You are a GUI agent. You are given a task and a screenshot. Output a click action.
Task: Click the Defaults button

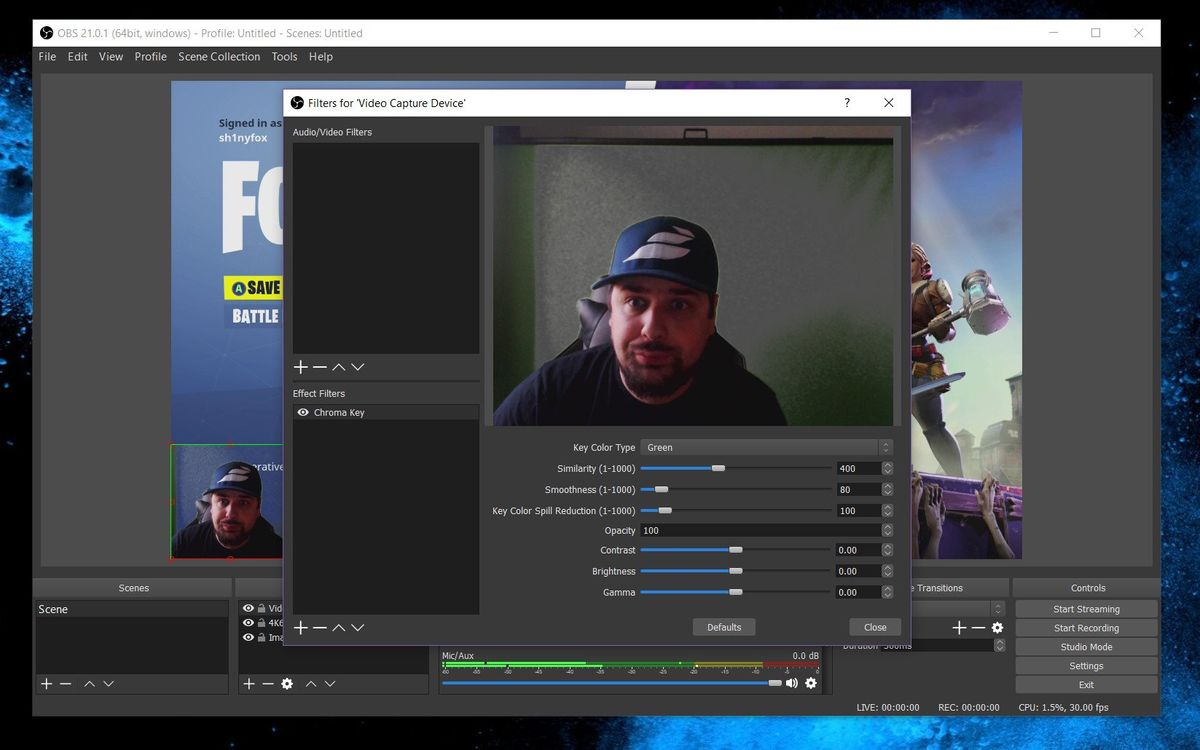click(x=723, y=627)
